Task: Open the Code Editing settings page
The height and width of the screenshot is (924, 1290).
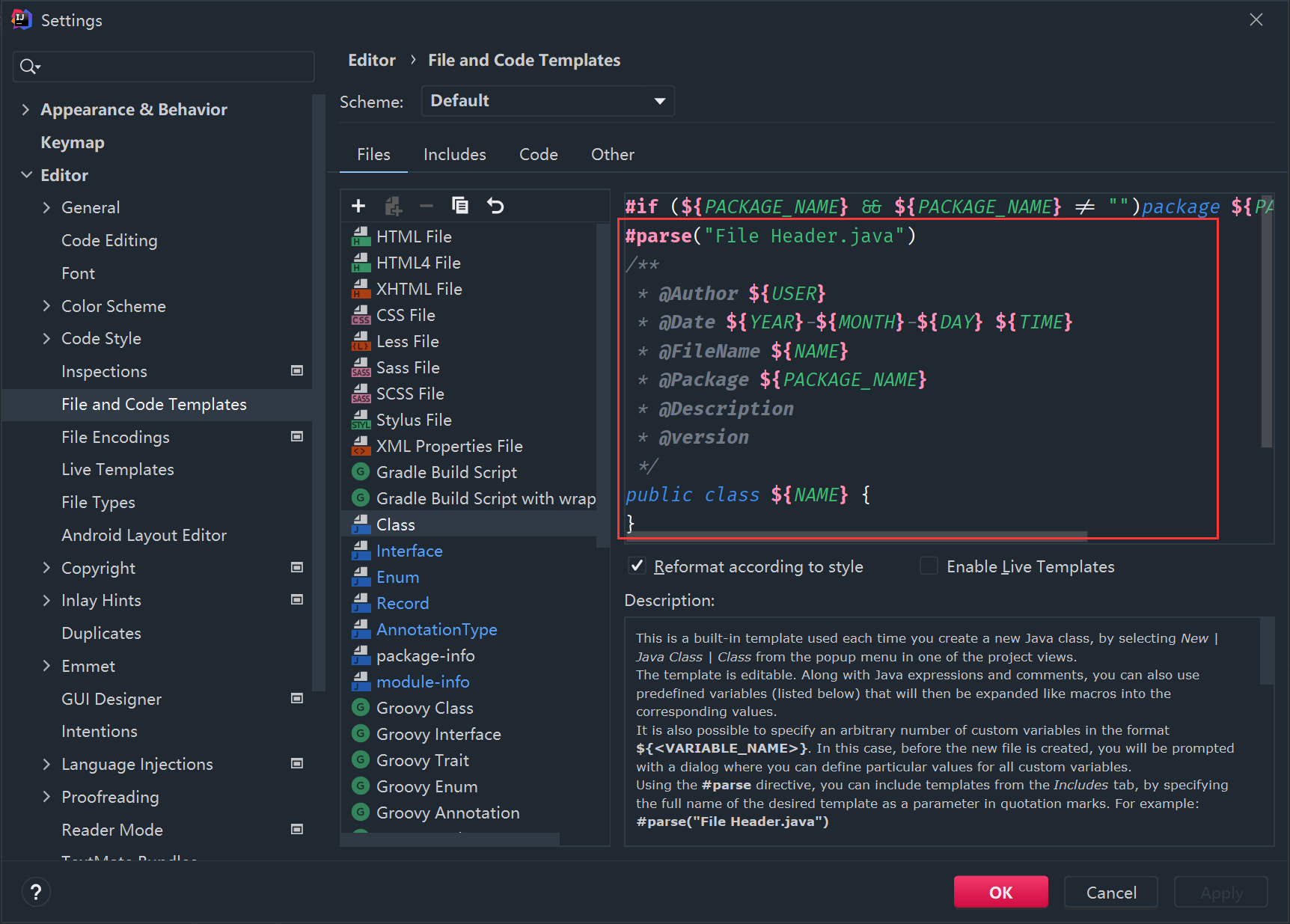Action: click(x=109, y=240)
